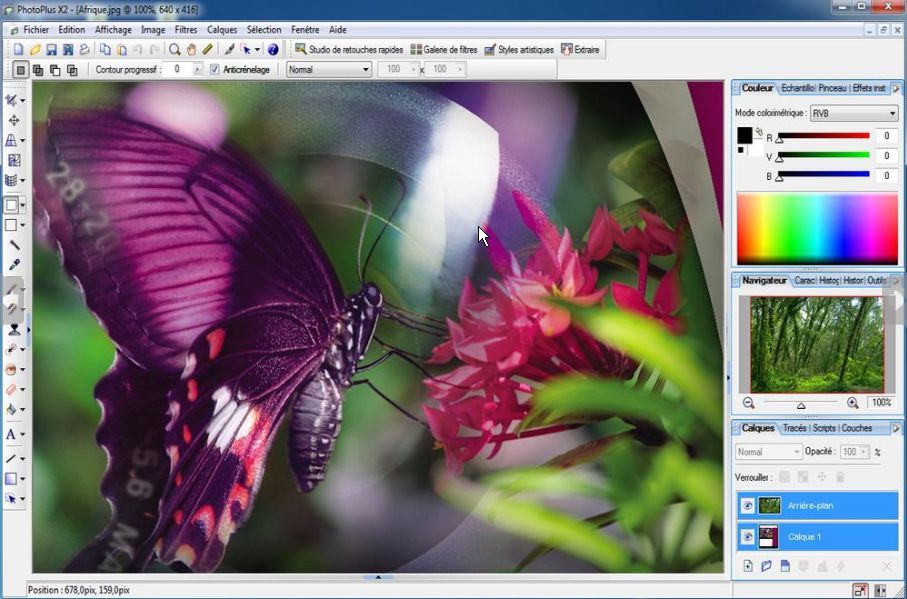This screenshot has height=599, width=907.
Task: Open the blue Help icon
Action: click(272, 49)
